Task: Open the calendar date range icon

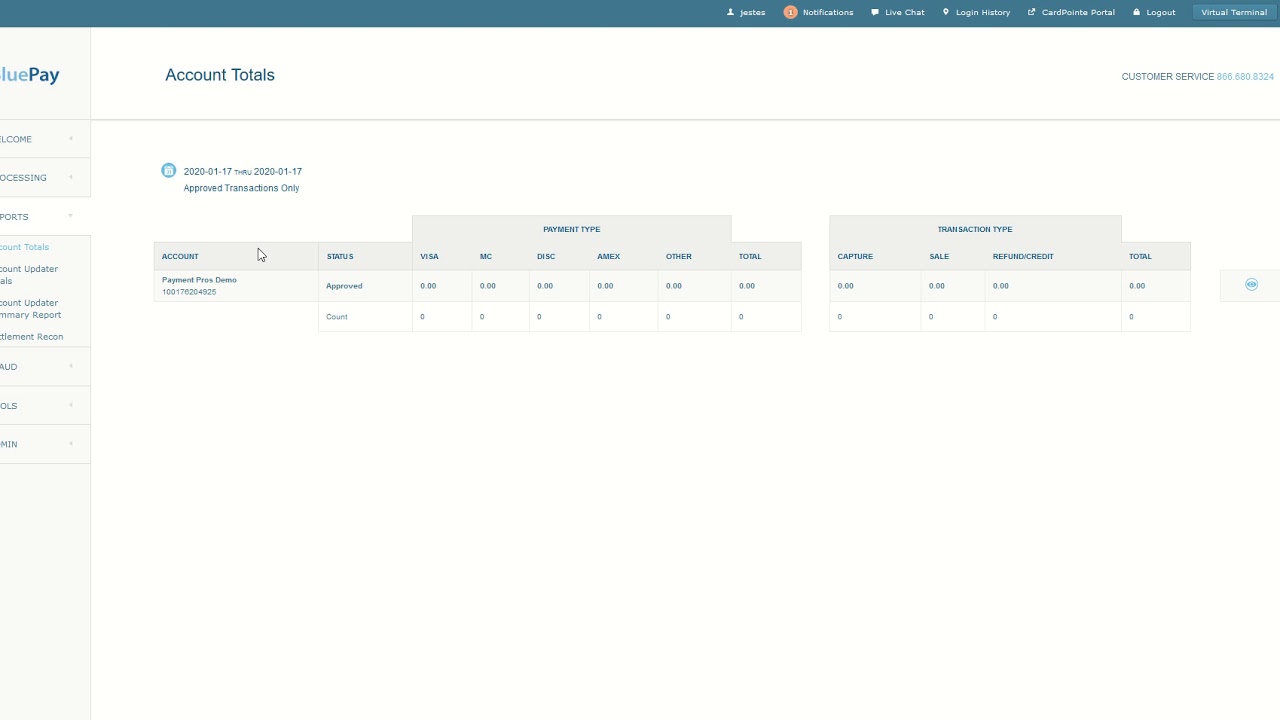Action: point(169,170)
